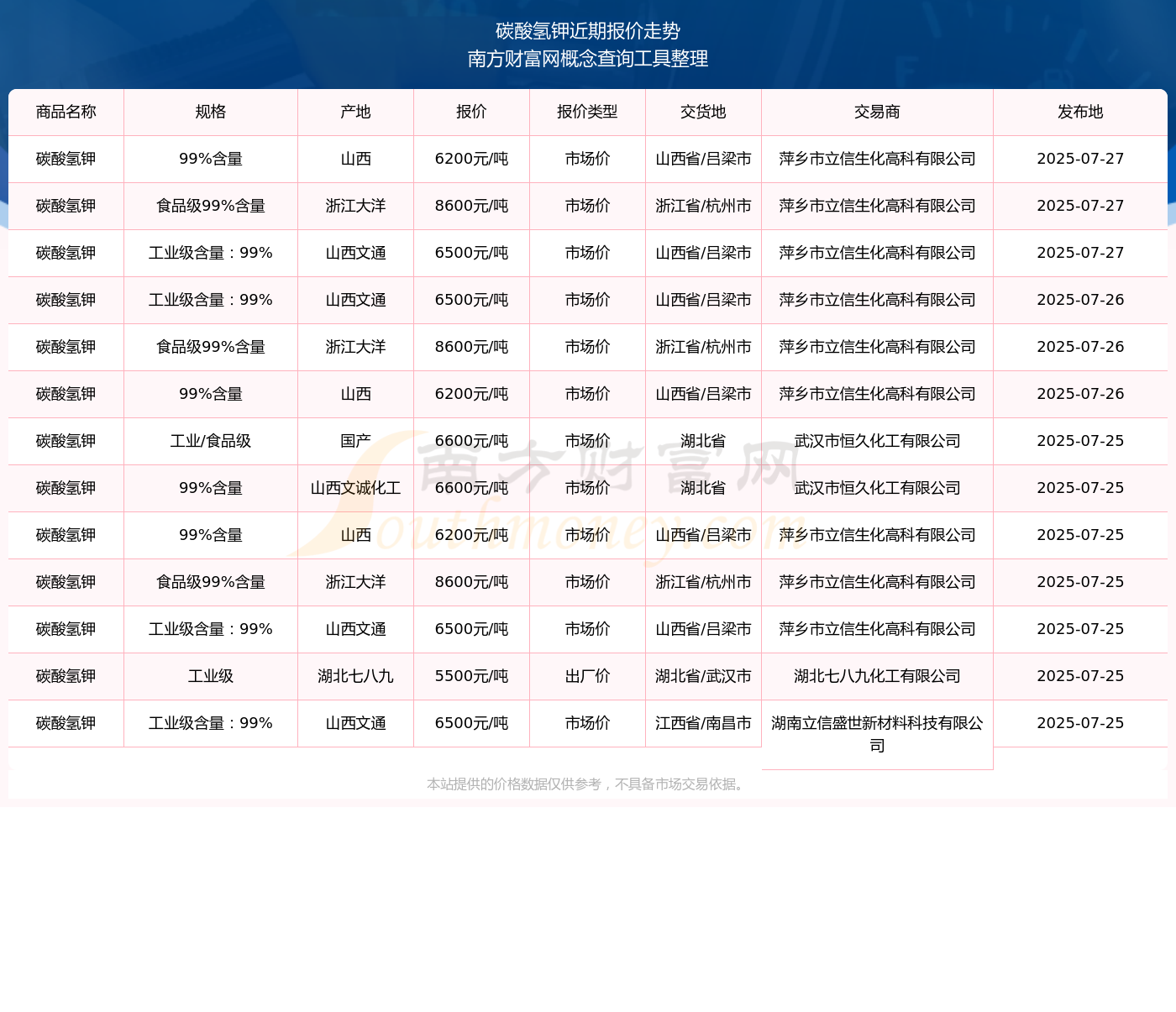Screen dimensions: 1176x1012
Task: Select 6500元/吨 in the 江西省/南昌市 row
Action: click(x=472, y=723)
